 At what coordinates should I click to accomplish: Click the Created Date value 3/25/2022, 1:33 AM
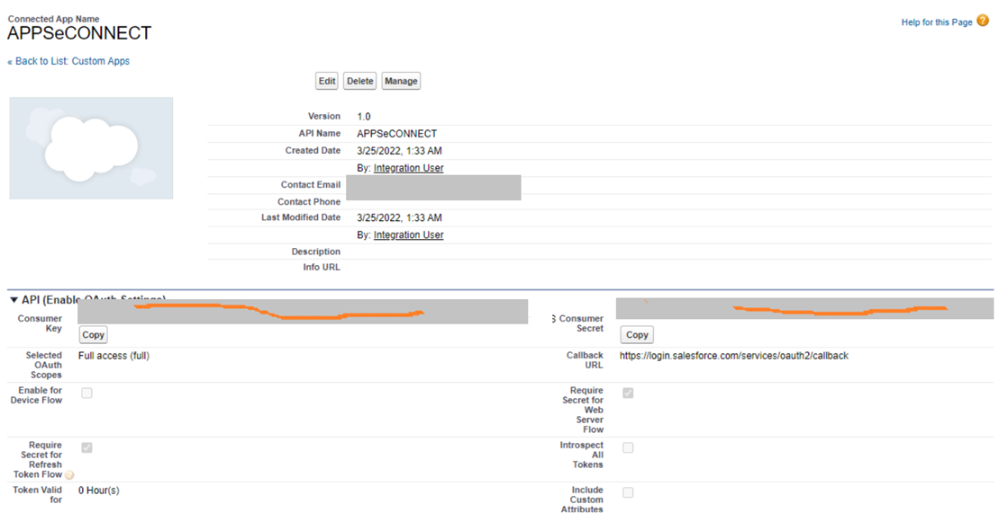tap(399, 151)
